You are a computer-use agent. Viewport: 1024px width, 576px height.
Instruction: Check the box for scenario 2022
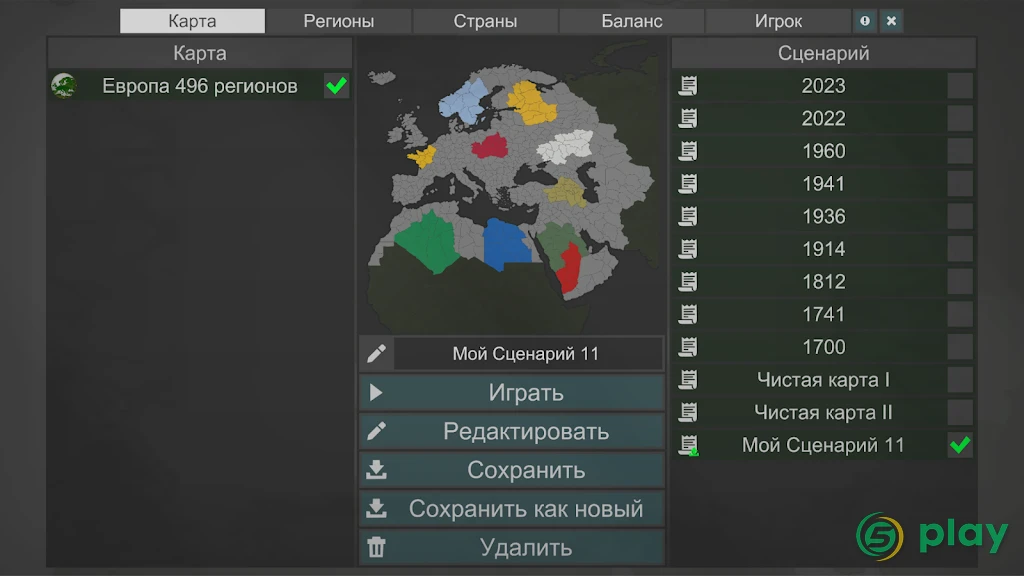tap(960, 118)
